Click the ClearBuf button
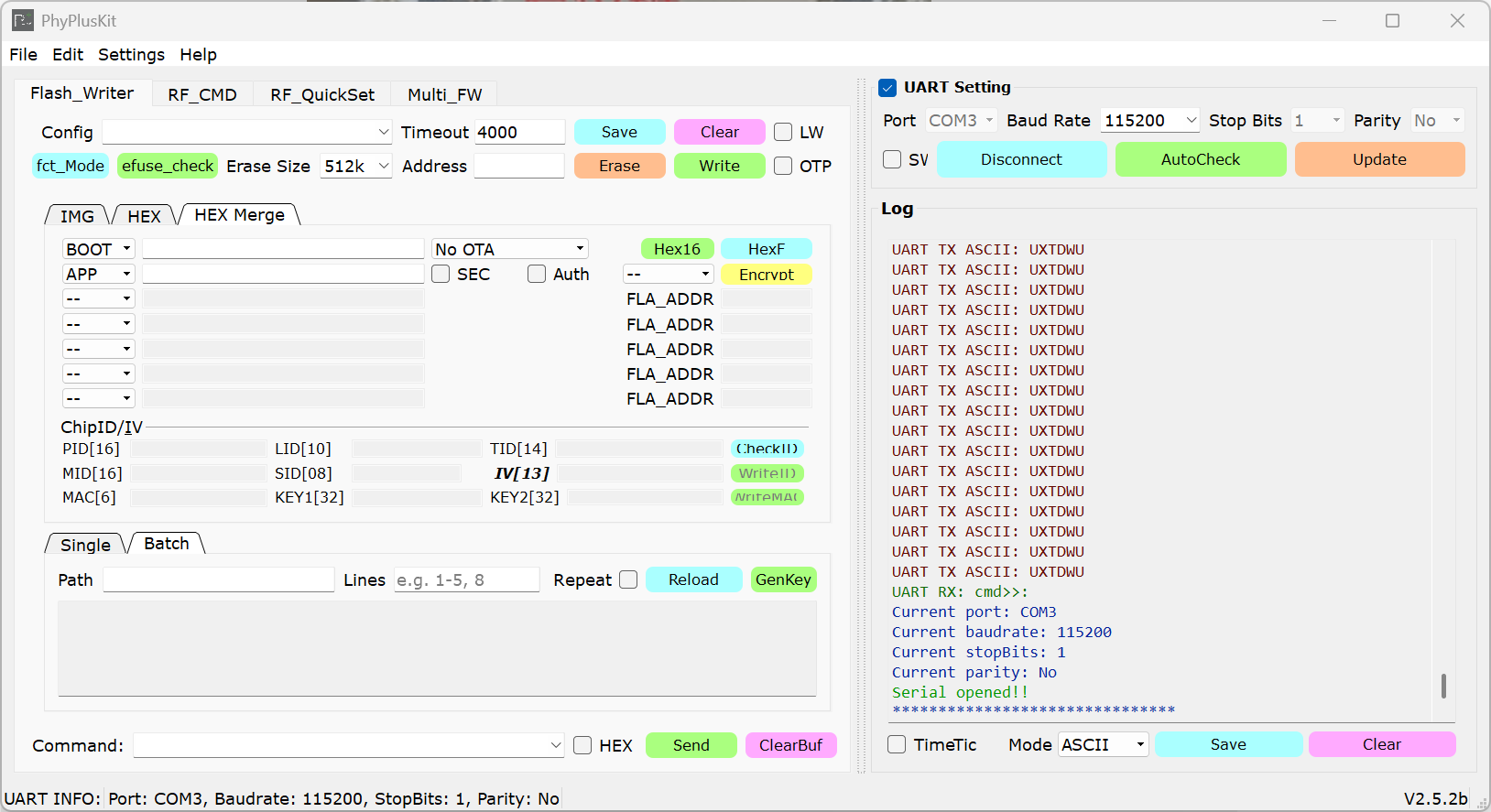The height and width of the screenshot is (812, 1491). pyautogui.click(x=790, y=745)
